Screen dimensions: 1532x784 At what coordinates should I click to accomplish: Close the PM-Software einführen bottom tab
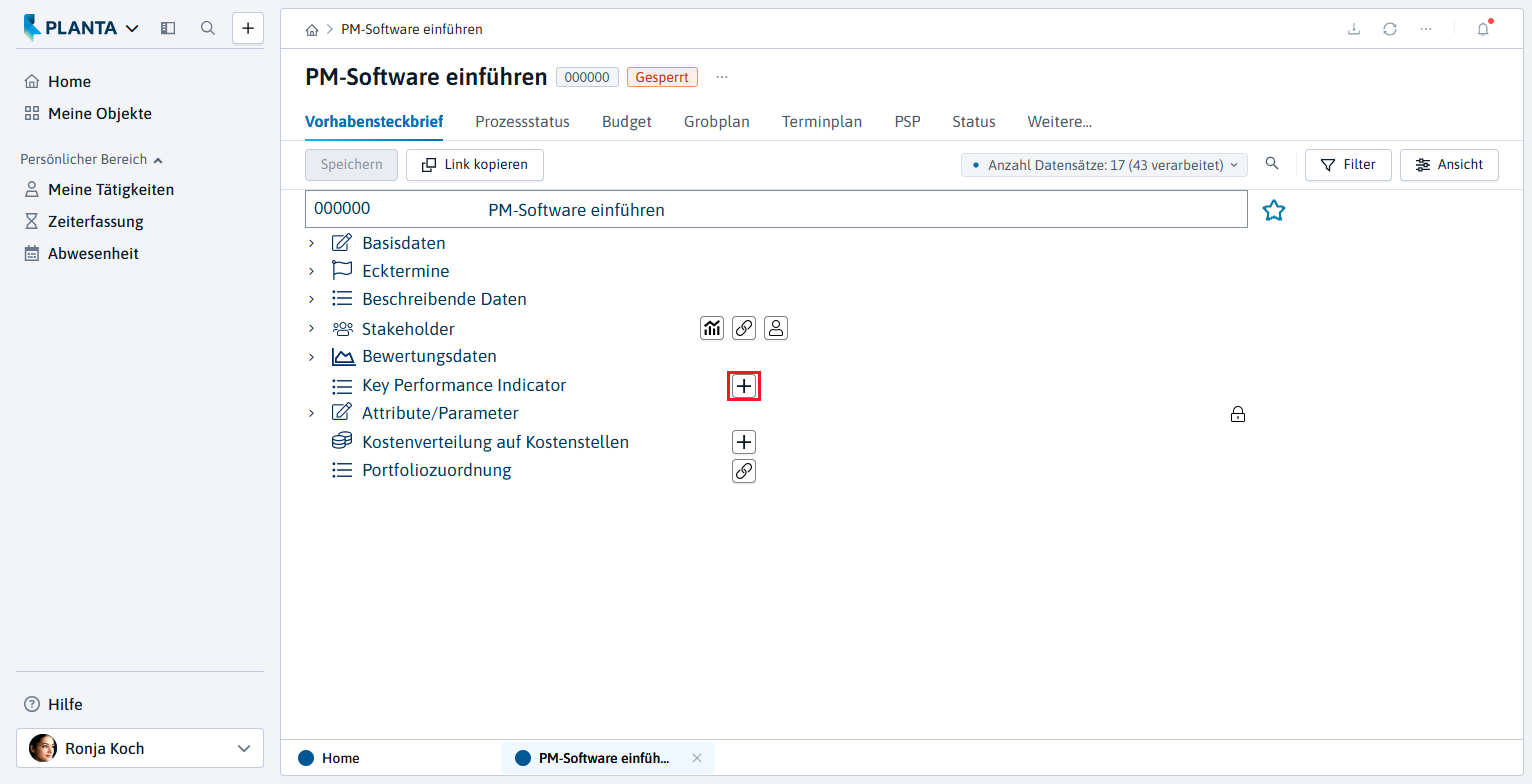[697, 758]
